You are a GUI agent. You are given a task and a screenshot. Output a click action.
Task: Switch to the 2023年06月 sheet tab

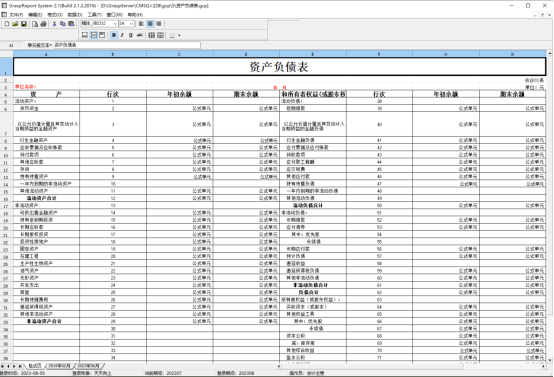coord(89,366)
